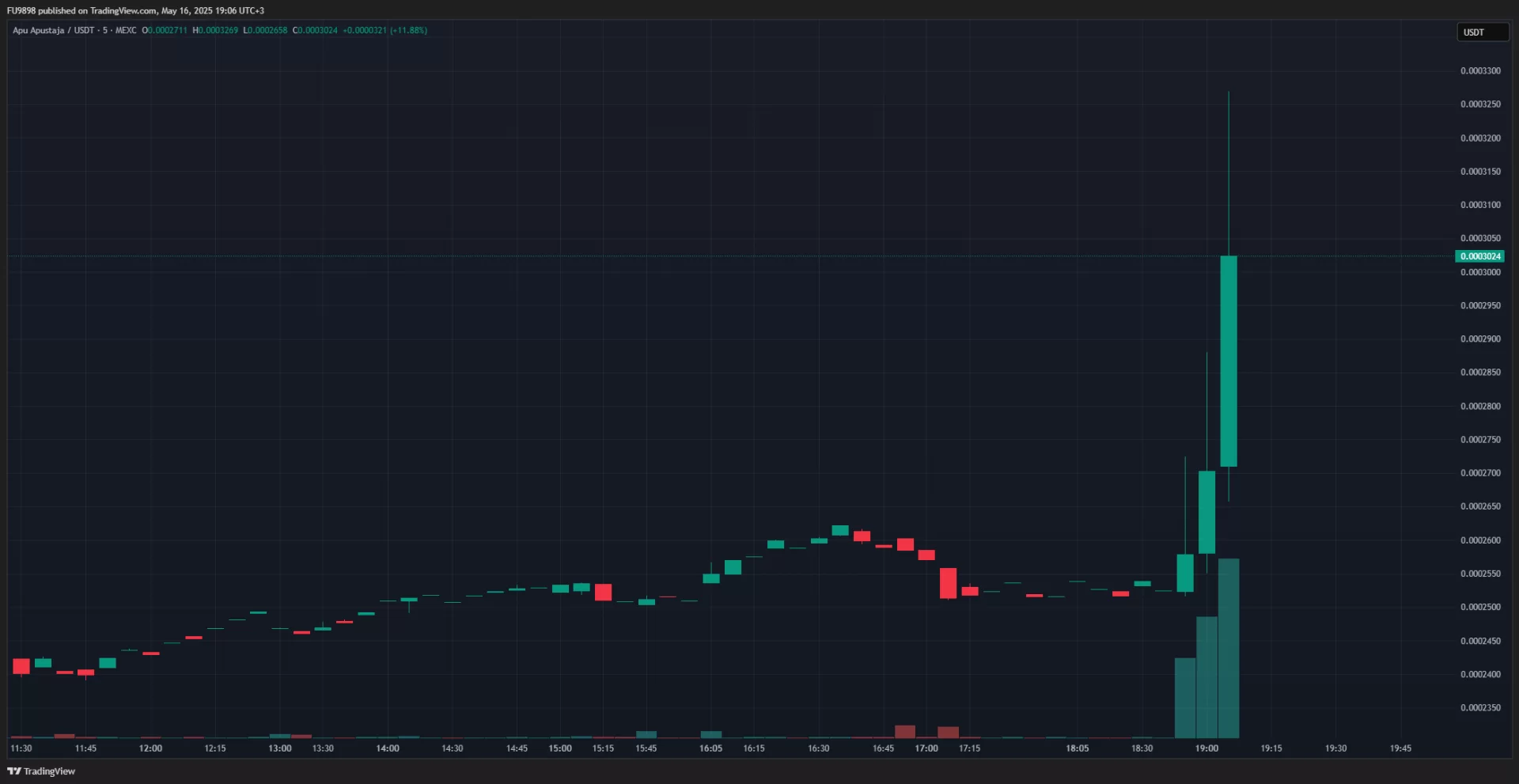Click the 0.0002500 price scale label
This screenshot has width=1519, height=784.
(1479, 608)
